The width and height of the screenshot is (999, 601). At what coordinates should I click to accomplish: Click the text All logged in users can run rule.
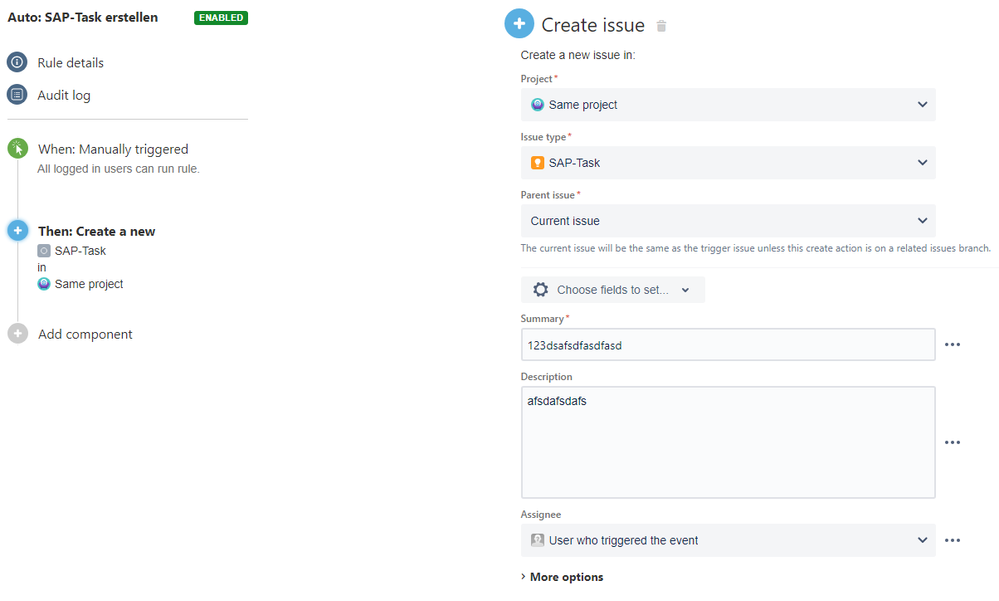point(119,169)
